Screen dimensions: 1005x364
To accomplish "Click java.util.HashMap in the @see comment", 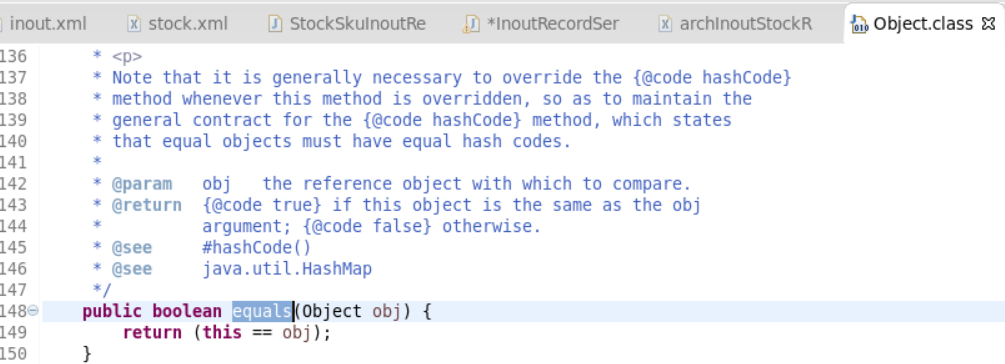I will (x=287, y=269).
